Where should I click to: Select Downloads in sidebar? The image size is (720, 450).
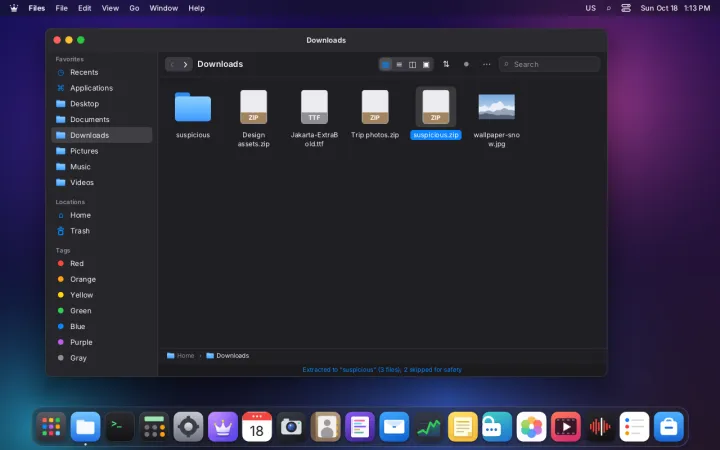click(x=101, y=135)
